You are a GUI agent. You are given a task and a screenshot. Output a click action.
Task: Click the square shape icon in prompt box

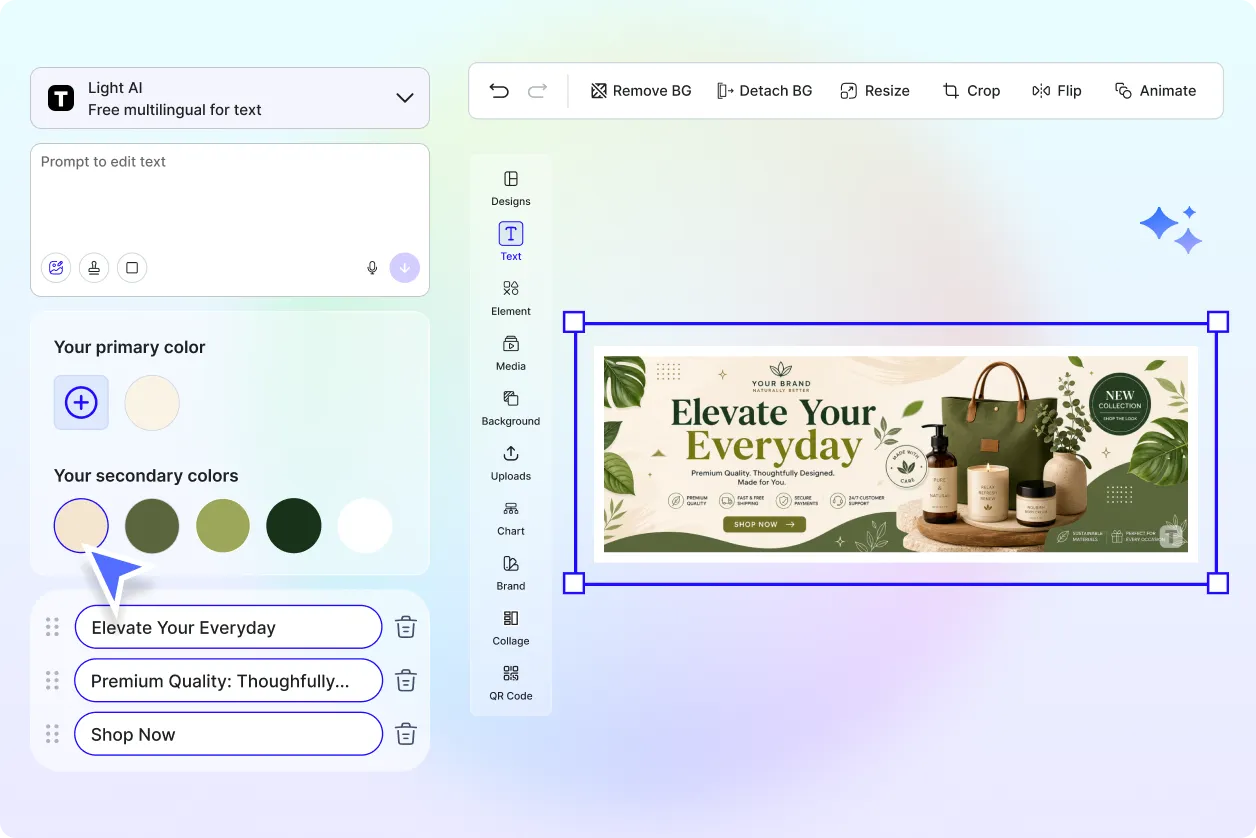pyautogui.click(x=132, y=268)
